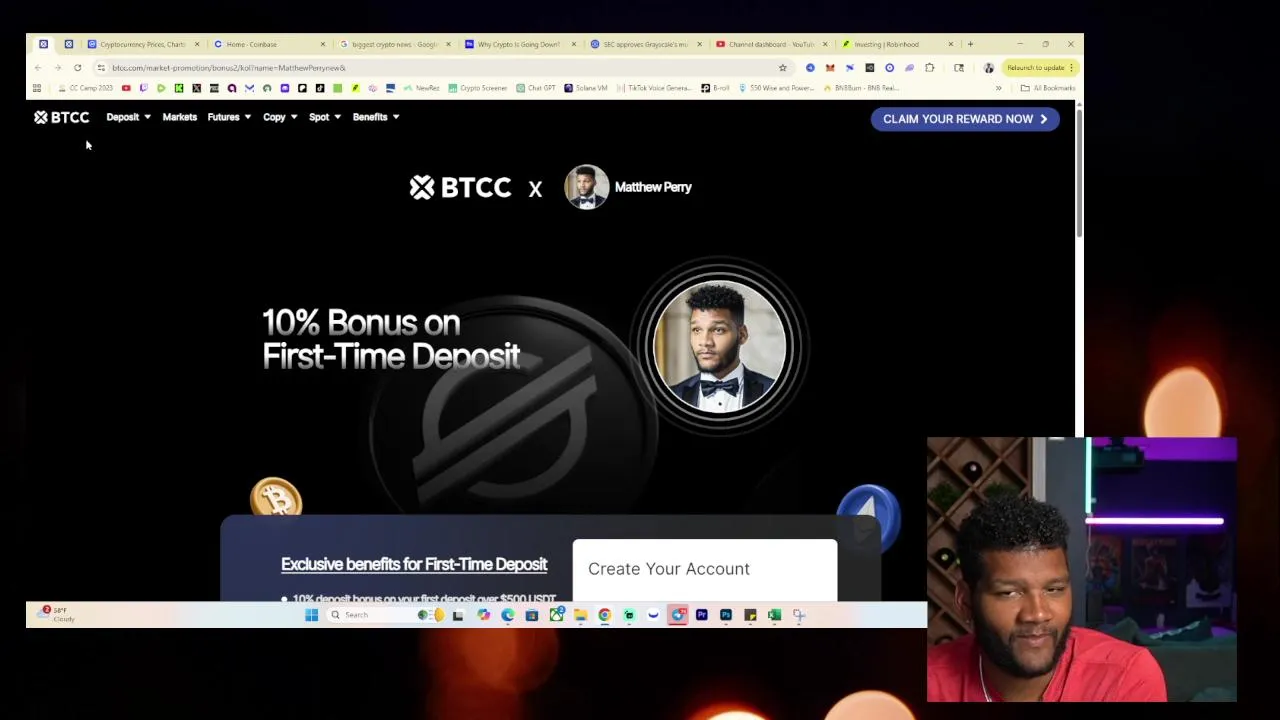Screen dimensions: 1280x720
Task: Open Chat GPT bookmark
Action: point(536,88)
